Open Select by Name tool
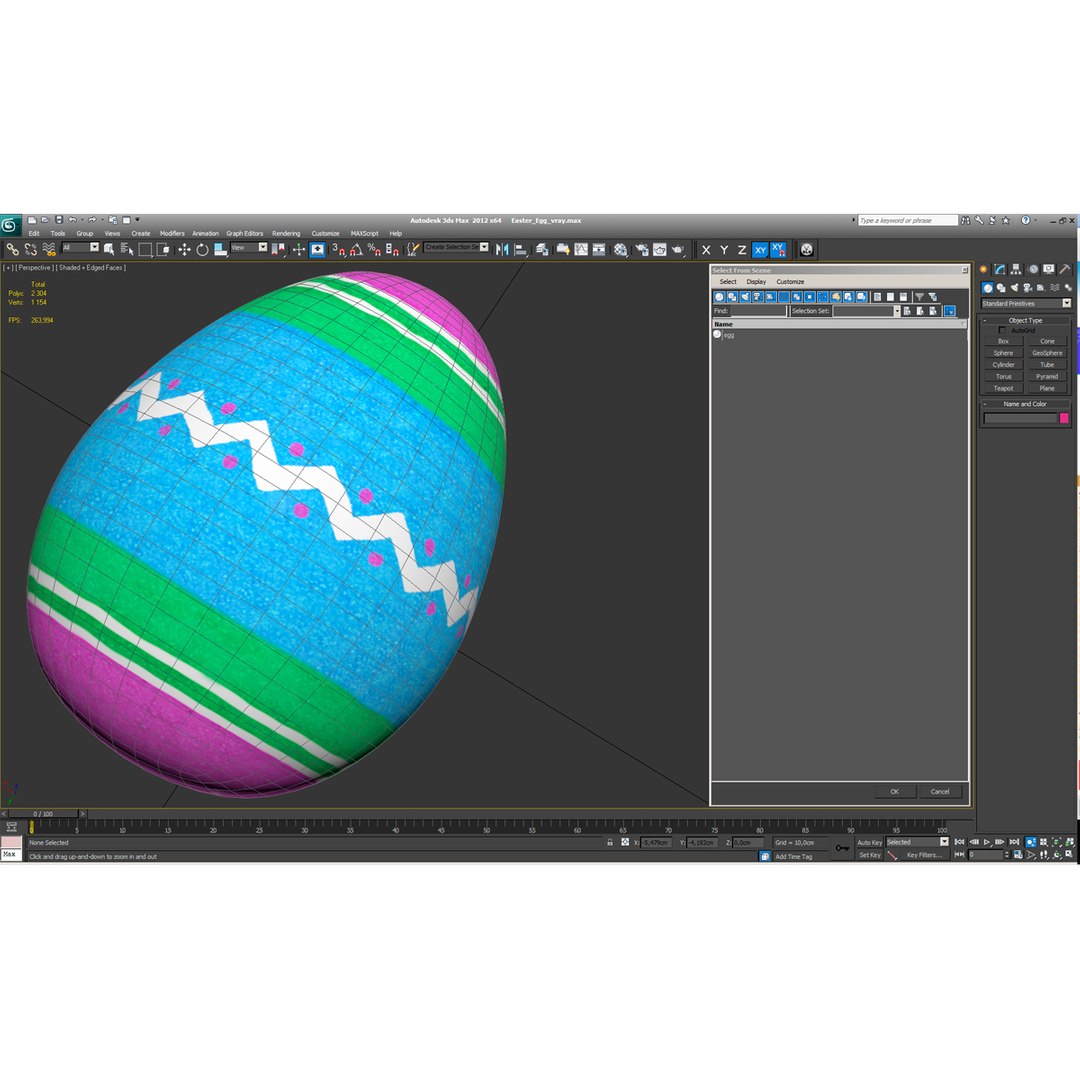 [x=127, y=249]
